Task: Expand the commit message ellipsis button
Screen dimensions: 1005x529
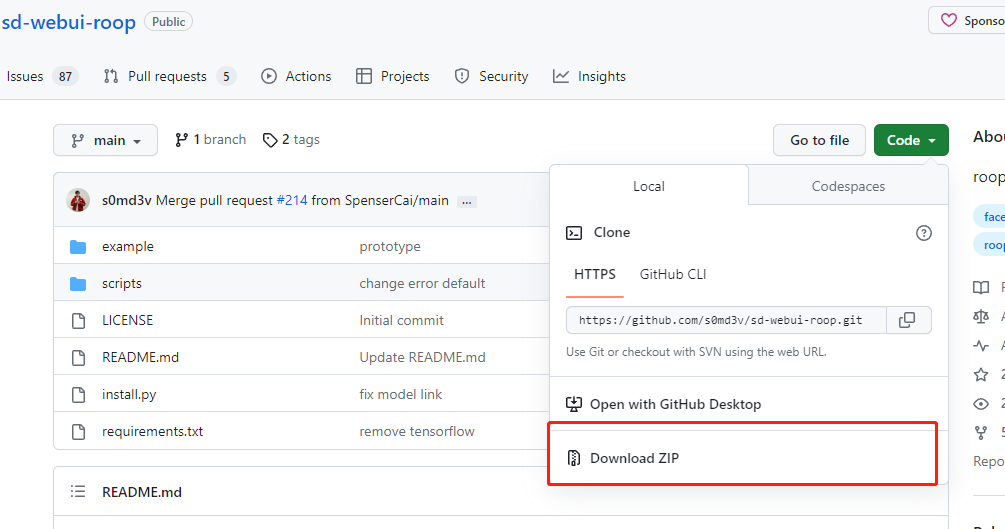Action: [x=467, y=201]
